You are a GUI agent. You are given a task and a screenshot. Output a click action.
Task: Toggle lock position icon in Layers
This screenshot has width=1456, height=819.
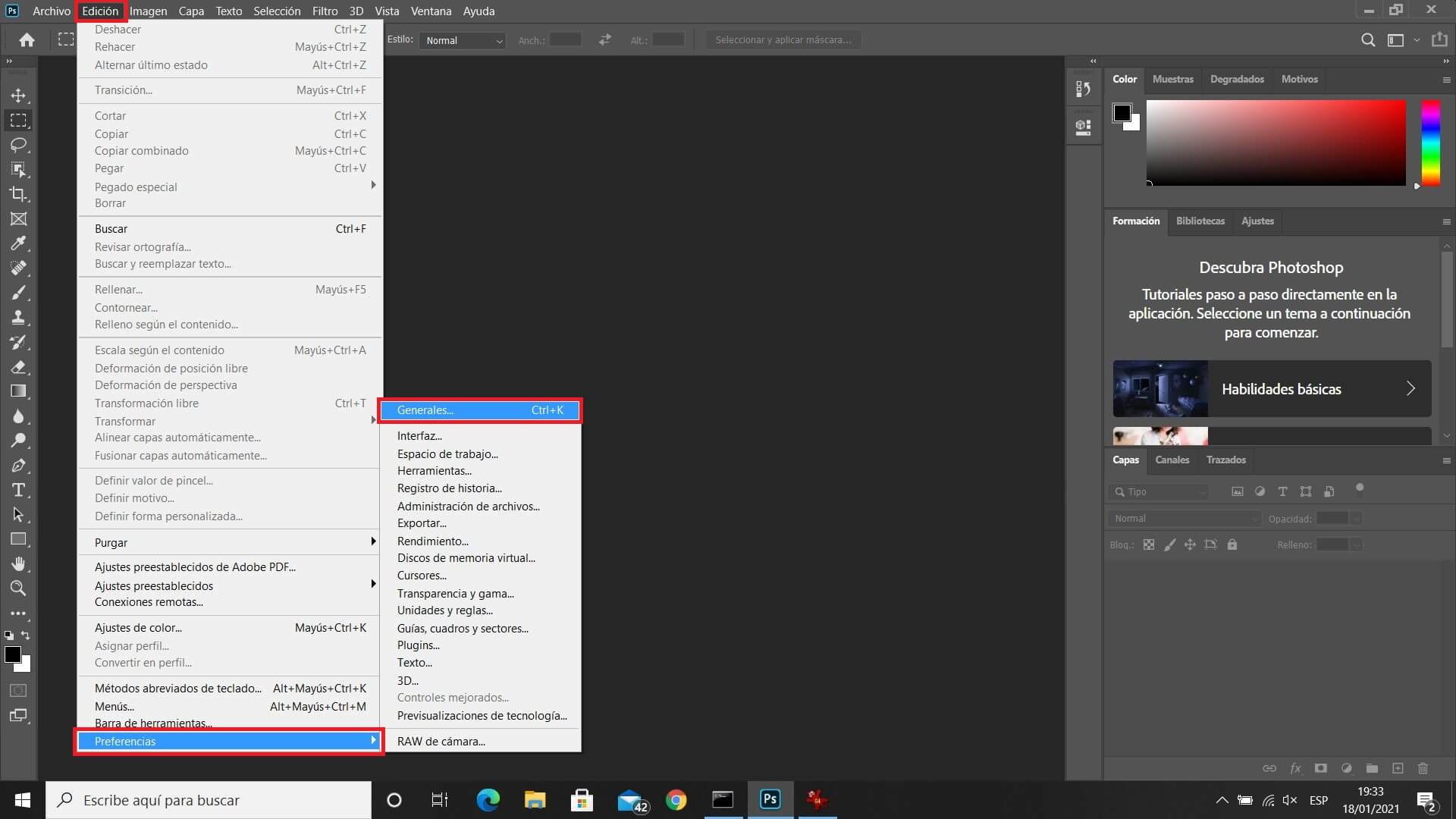pyautogui.click(x=1190, y=544)
